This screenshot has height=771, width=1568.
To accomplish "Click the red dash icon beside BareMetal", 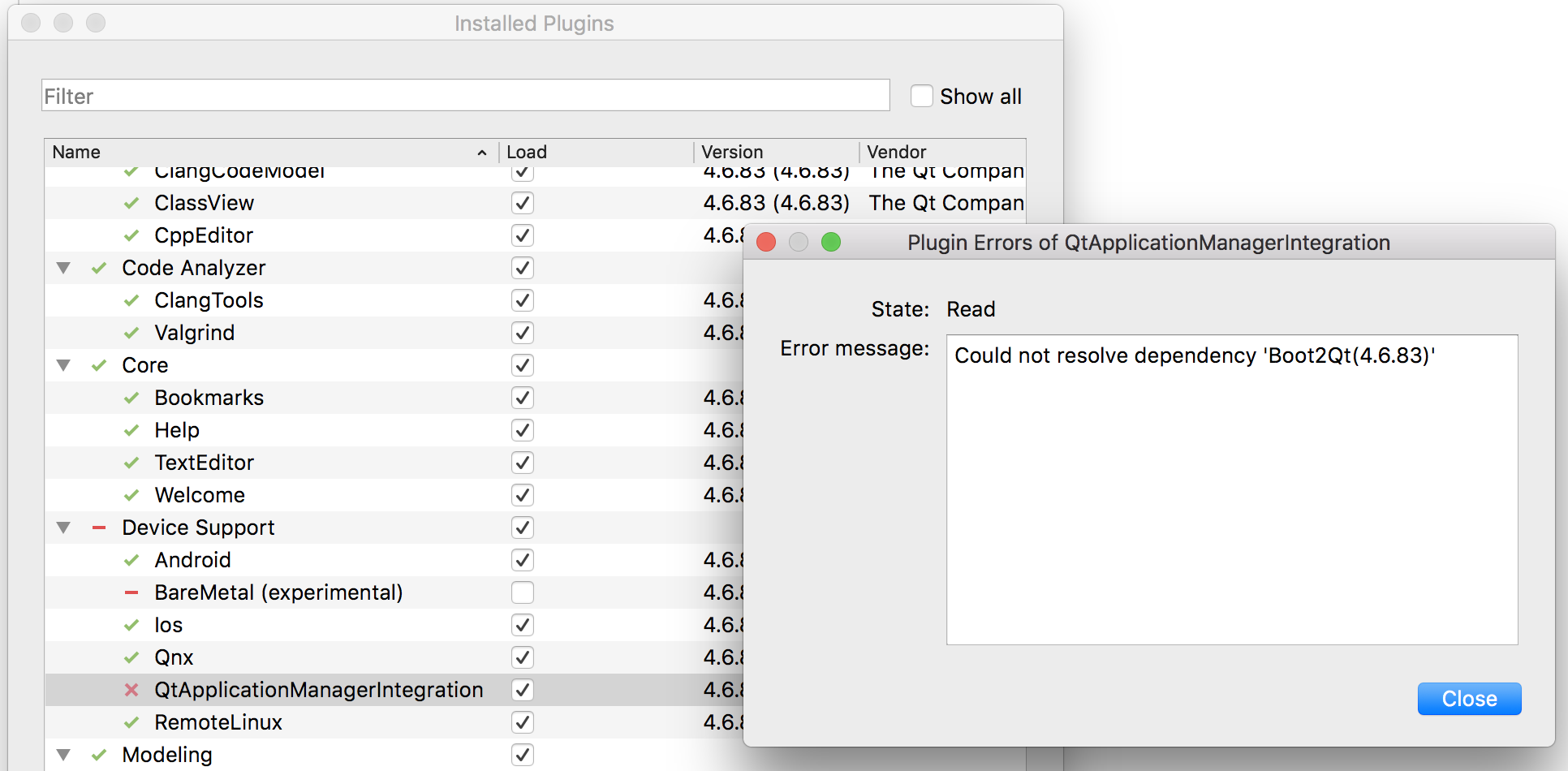I will 131,592.
